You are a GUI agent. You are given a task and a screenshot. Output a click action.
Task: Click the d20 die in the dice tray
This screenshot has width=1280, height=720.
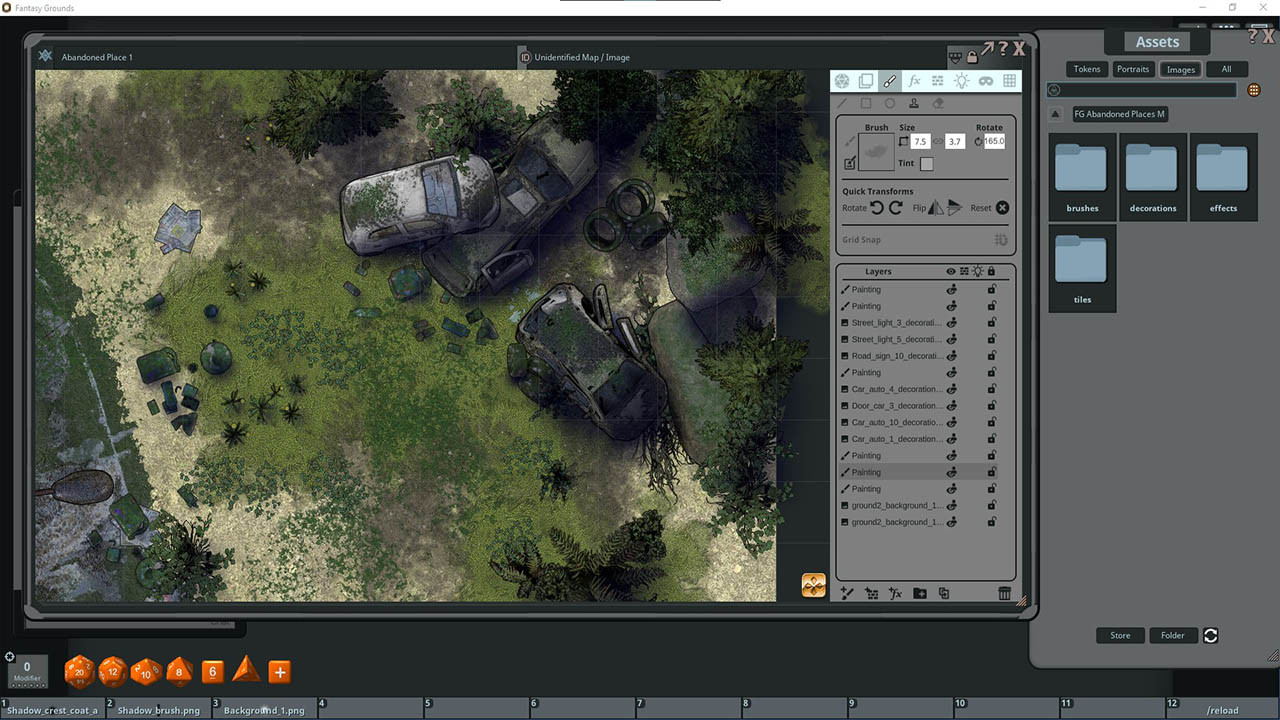79,672
